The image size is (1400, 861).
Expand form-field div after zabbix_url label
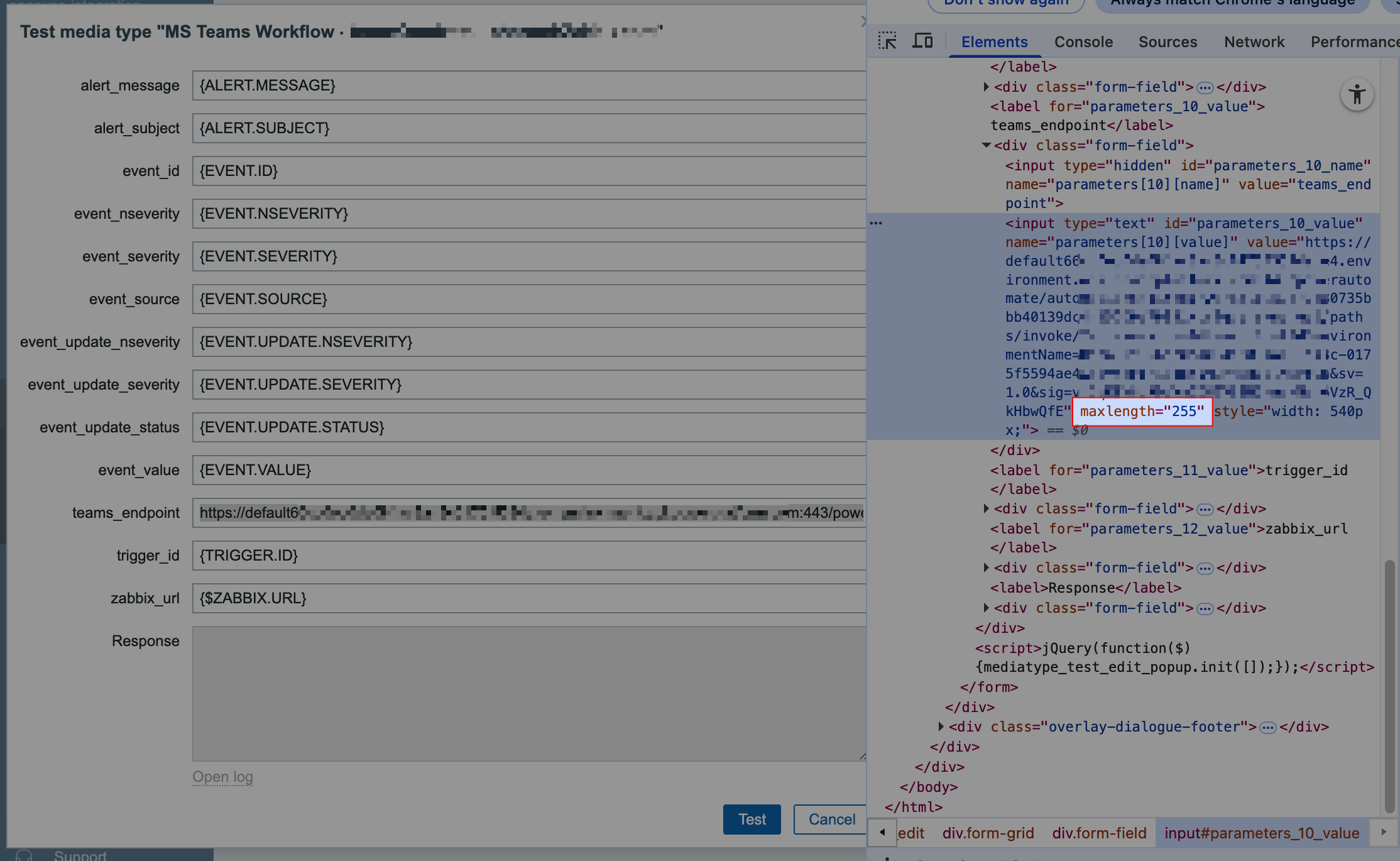click(986, 568)
